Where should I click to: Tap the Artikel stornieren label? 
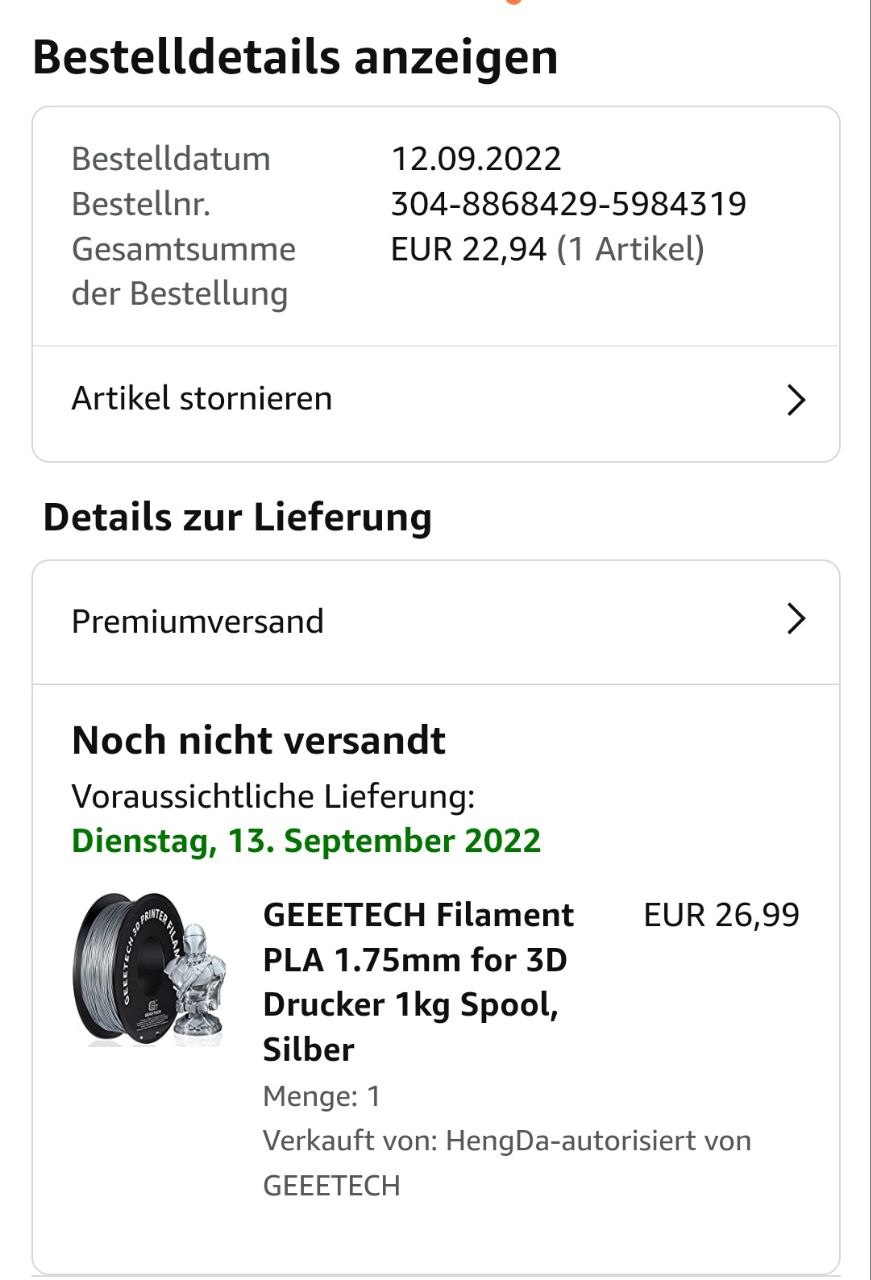point(201,399)
